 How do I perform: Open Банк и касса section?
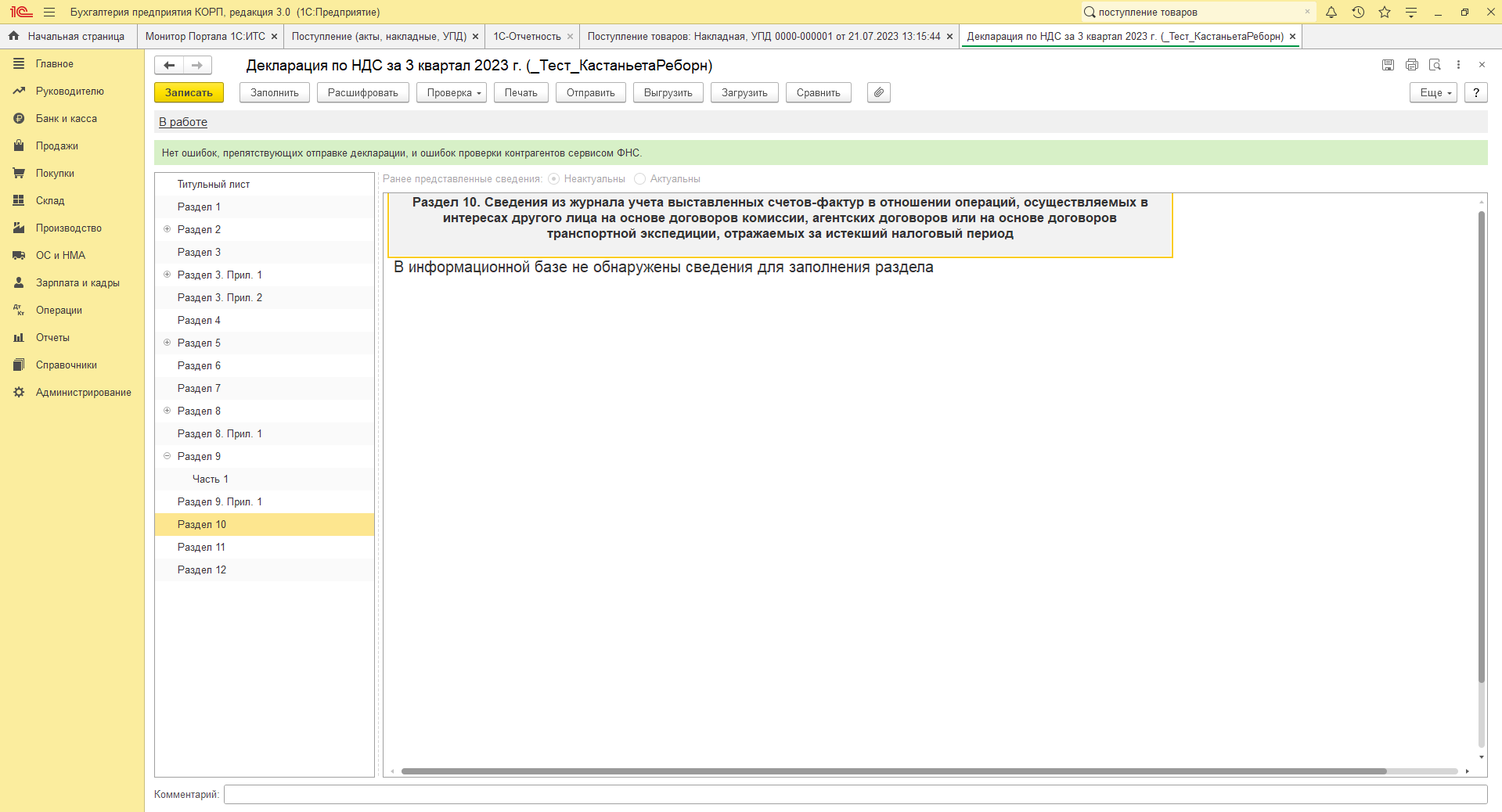[x=72, y=119]
